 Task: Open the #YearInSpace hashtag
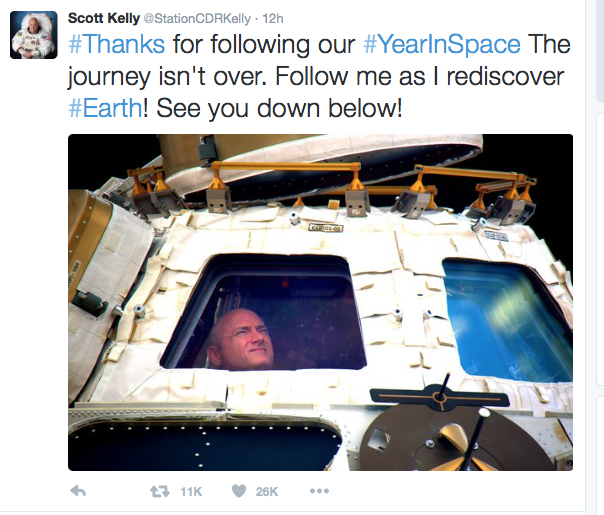[442, 45]
